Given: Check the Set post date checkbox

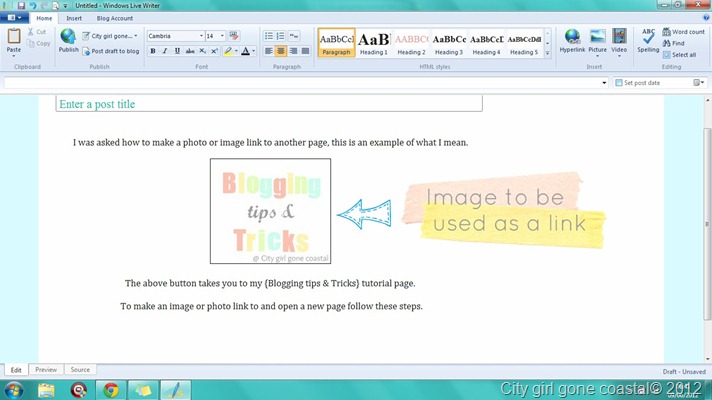Looking at the screenshot, I should 618,83.
